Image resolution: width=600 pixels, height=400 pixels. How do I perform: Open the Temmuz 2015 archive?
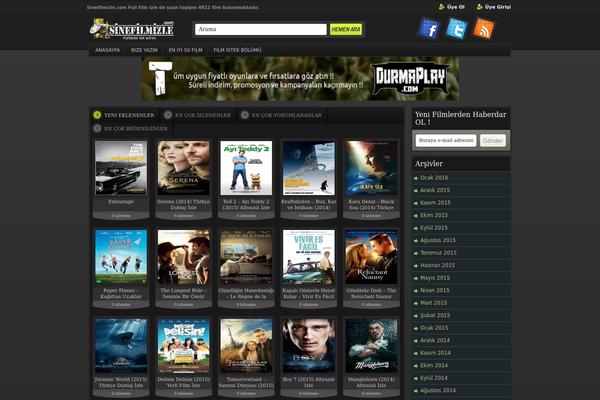click(438, 253)
